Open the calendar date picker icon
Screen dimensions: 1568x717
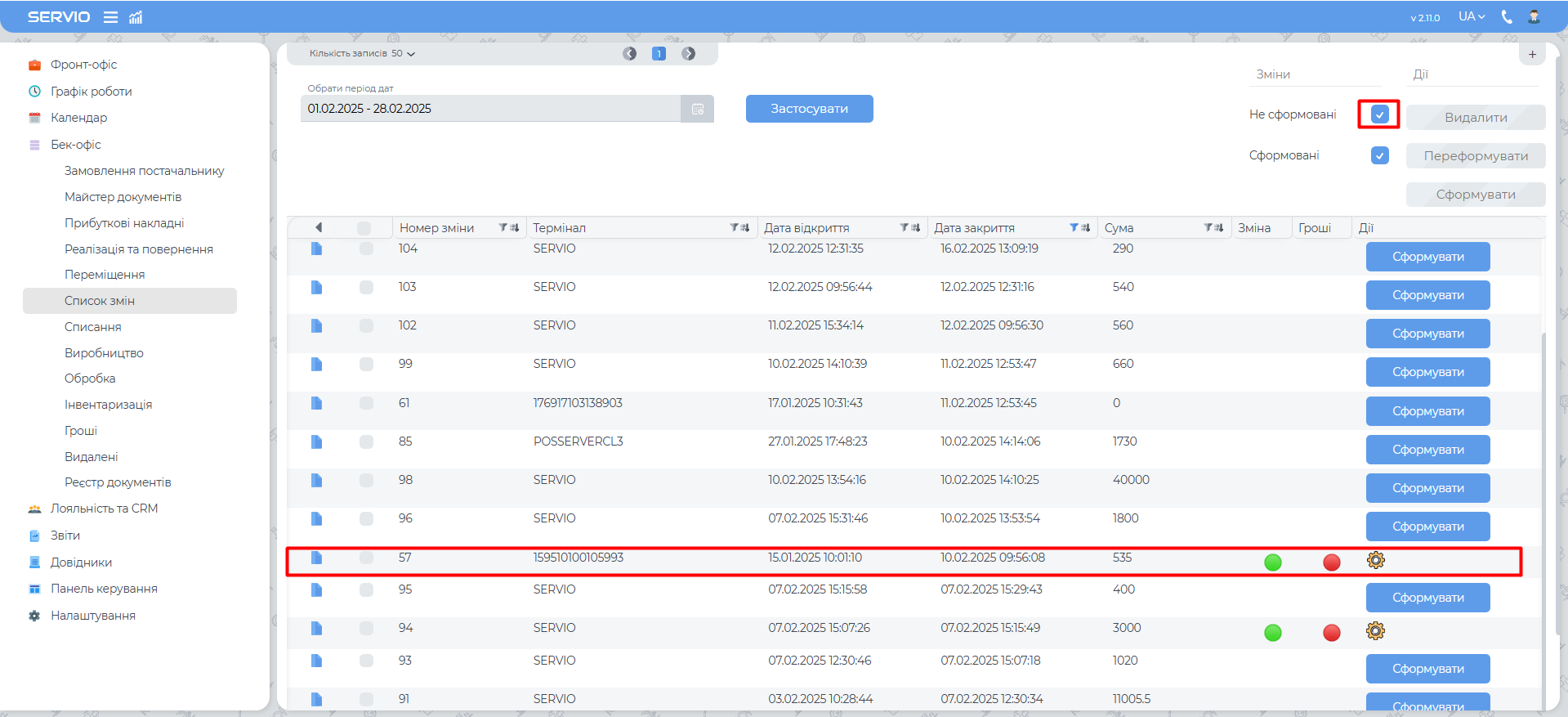[x=697, y=109]
